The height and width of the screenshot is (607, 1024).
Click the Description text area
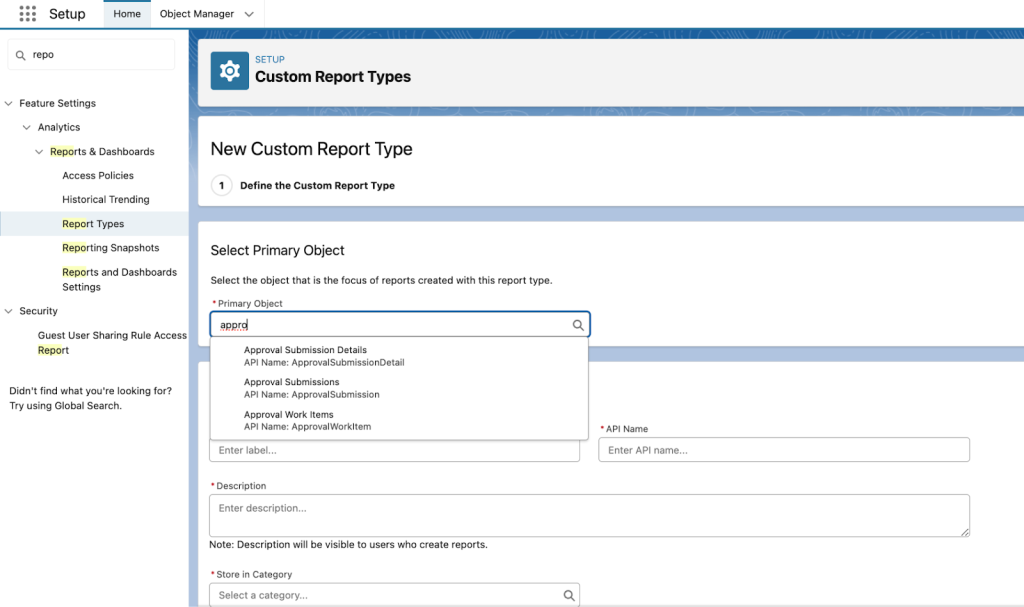click(x=589, y=516)
